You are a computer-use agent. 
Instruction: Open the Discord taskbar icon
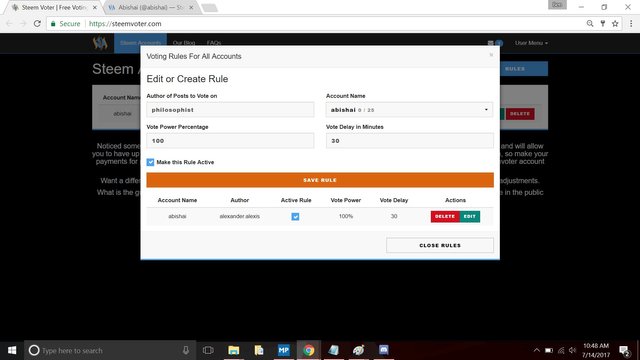coord(384,350)
